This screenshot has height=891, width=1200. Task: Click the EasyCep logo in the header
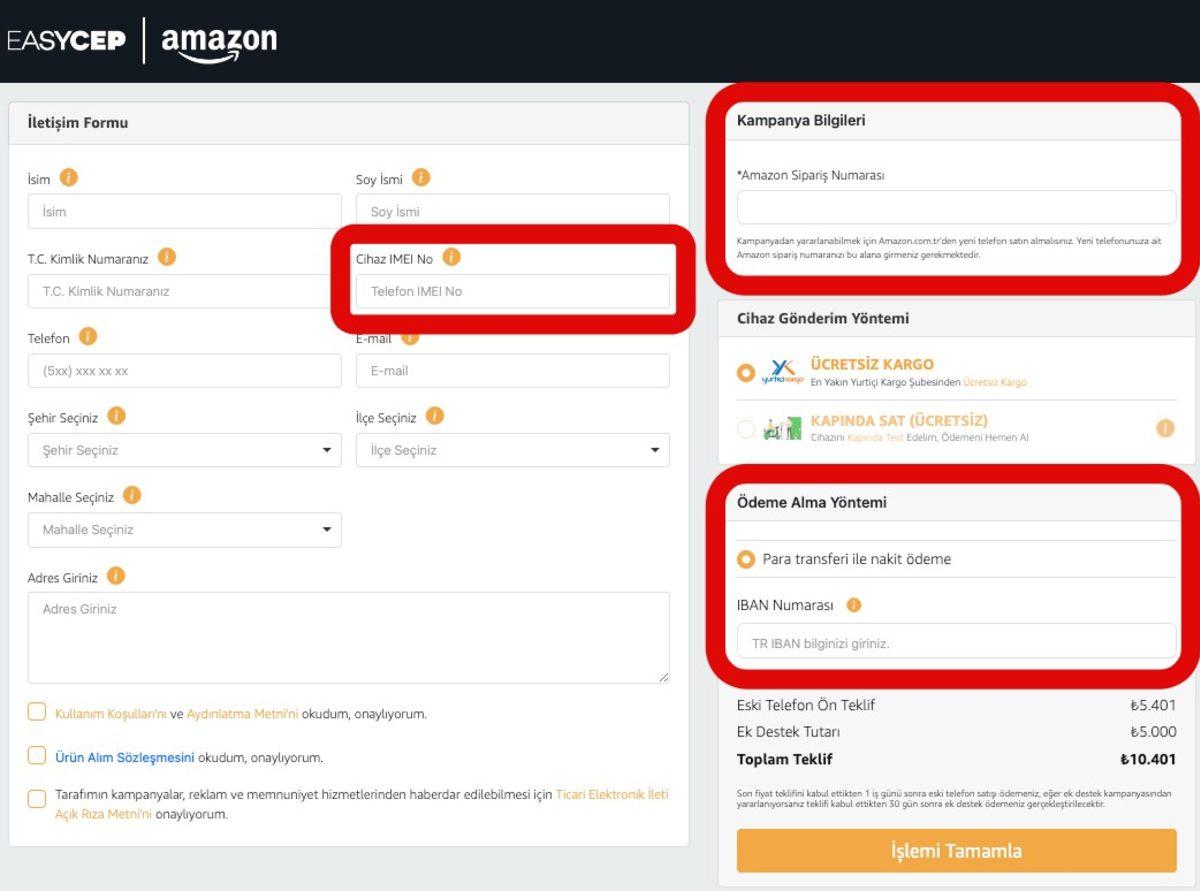pyautogui.click(x=69, y=41)
